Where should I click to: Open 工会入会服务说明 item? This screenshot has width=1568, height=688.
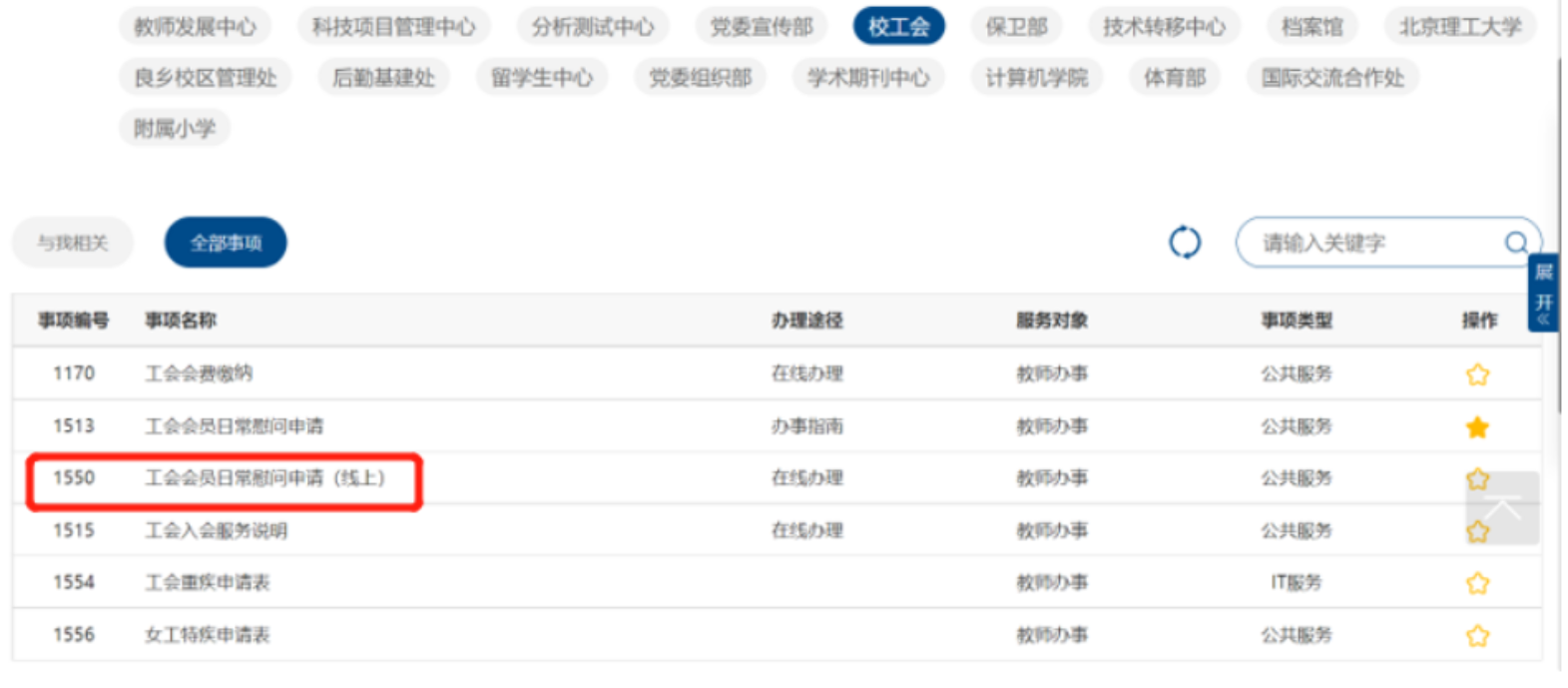(216, 531)
